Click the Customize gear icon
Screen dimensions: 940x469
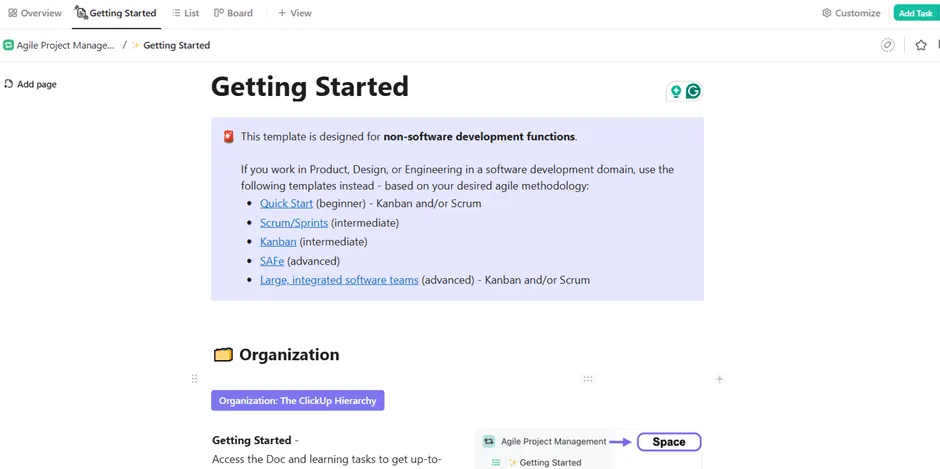827,13
